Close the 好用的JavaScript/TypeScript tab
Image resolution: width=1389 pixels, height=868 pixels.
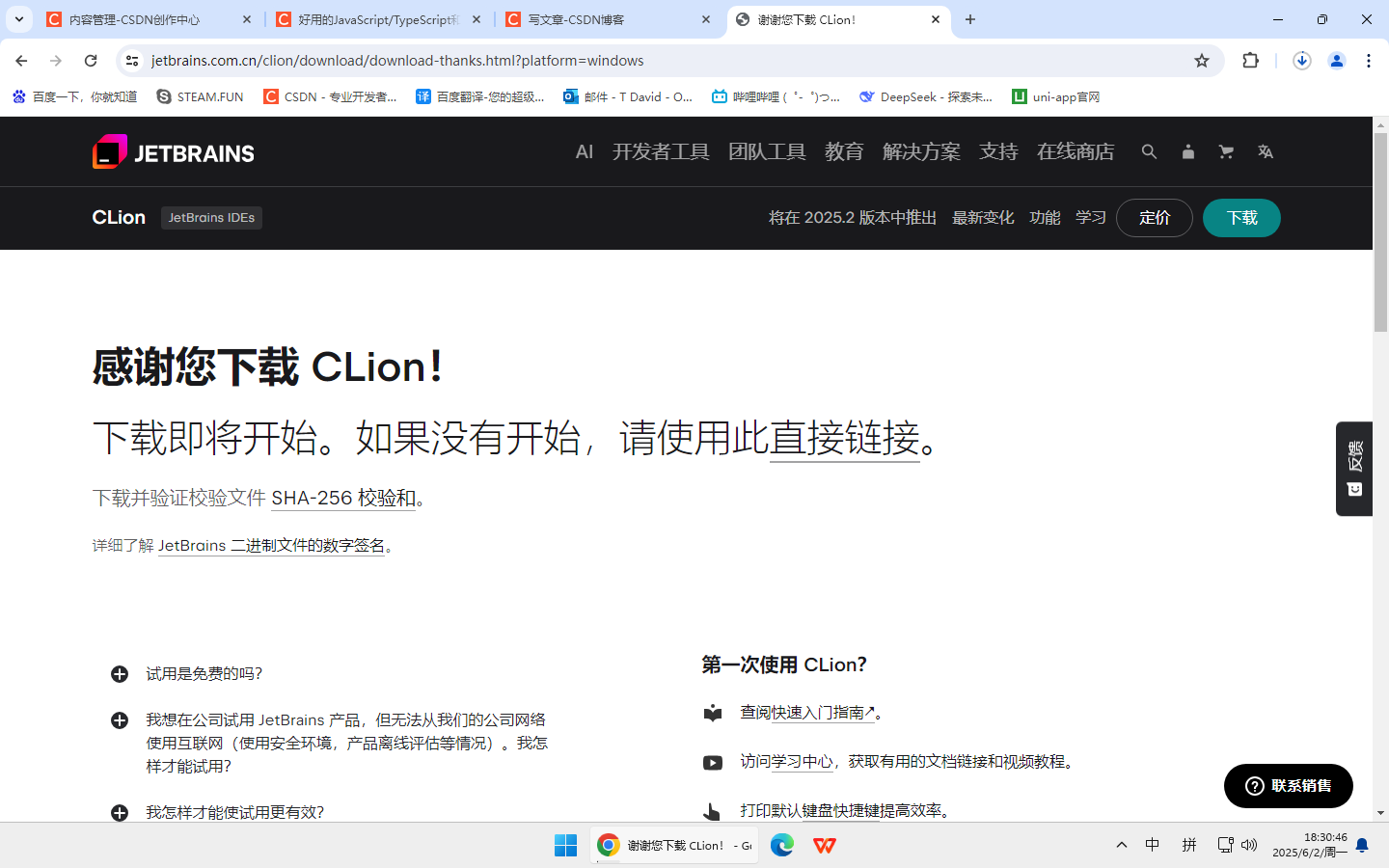(477, 19)
